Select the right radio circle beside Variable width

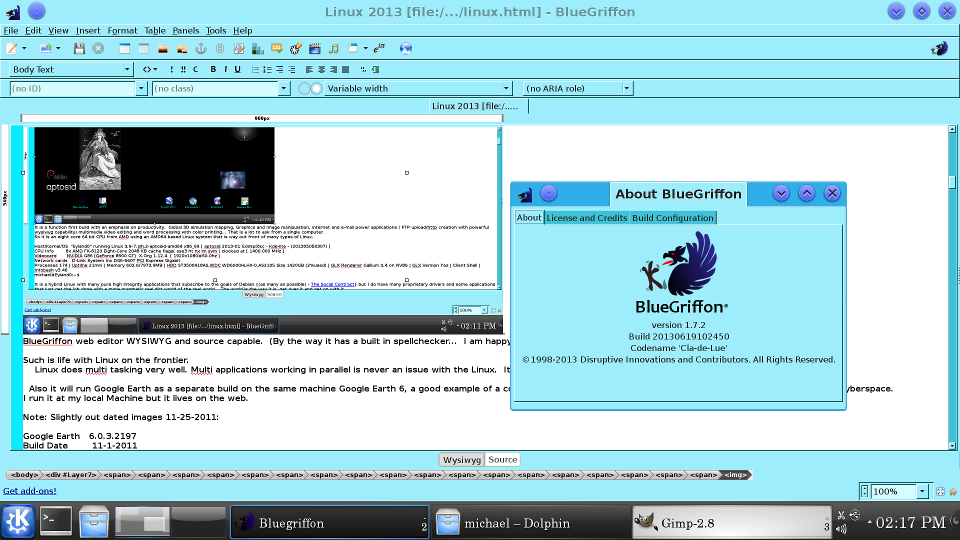(316, 89)
